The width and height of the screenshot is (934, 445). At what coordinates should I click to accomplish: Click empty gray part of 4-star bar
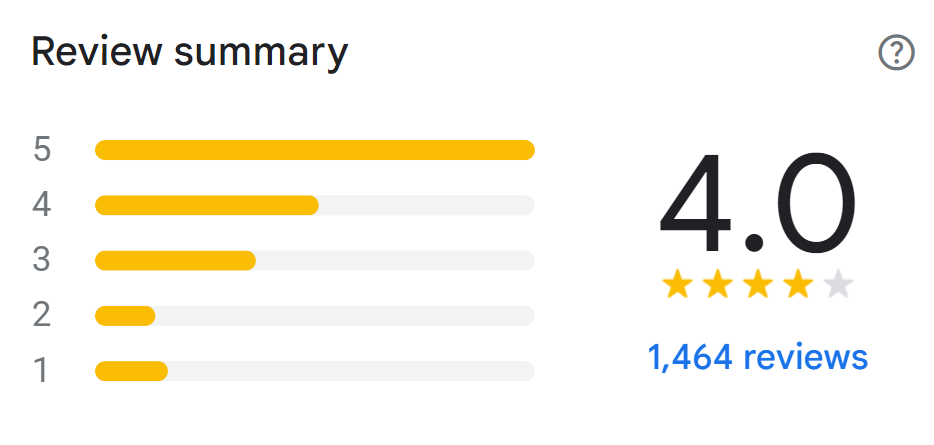click(426, 205)
